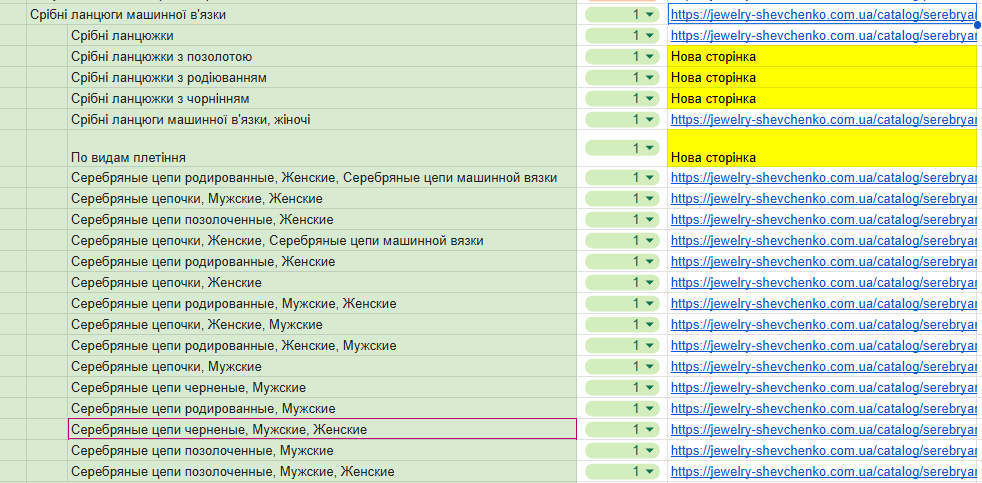Viewport: 982px width, 483px height.
Task: Select cell 'По видам плетіння'
Action: (x=323, y=148)
